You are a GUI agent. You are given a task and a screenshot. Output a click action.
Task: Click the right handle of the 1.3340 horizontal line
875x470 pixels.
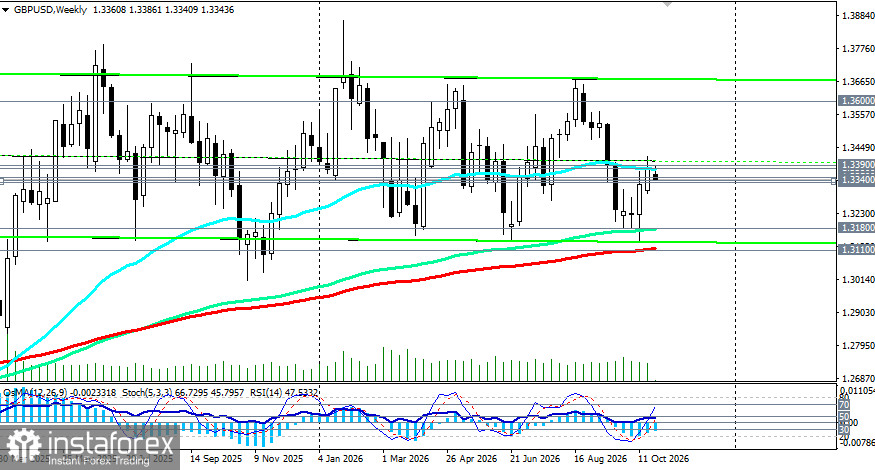(x=835, y=181)
